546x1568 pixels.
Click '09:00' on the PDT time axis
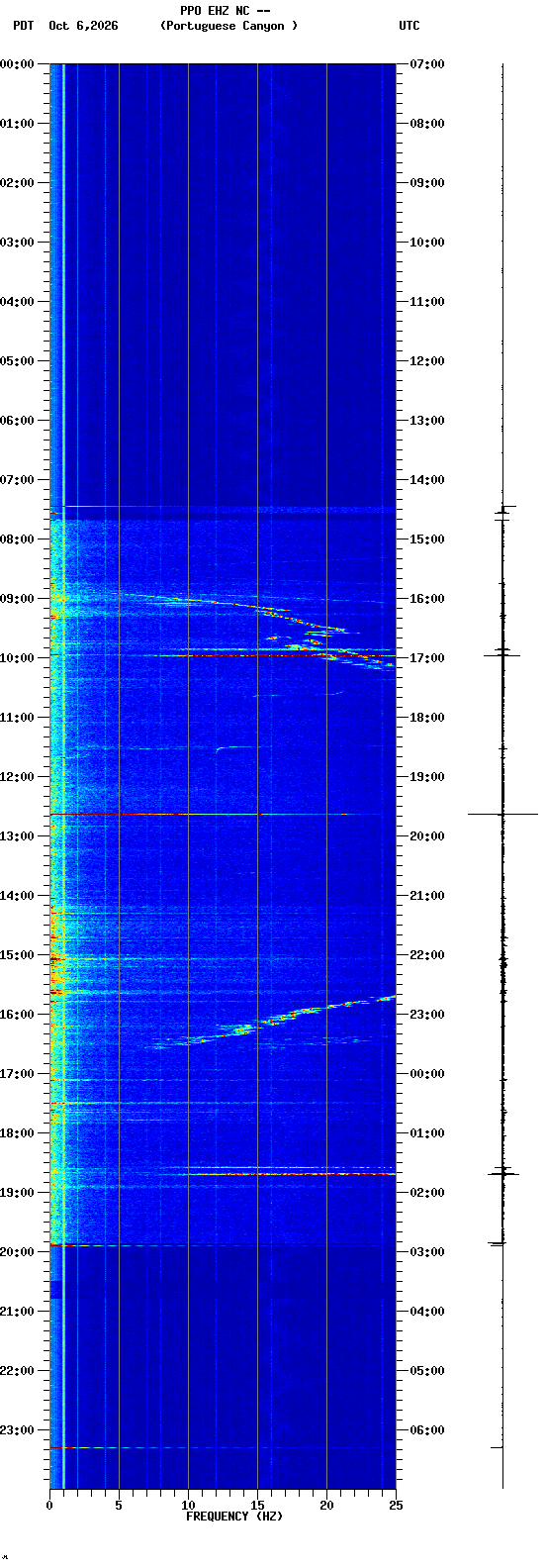(x=17, y=599)
